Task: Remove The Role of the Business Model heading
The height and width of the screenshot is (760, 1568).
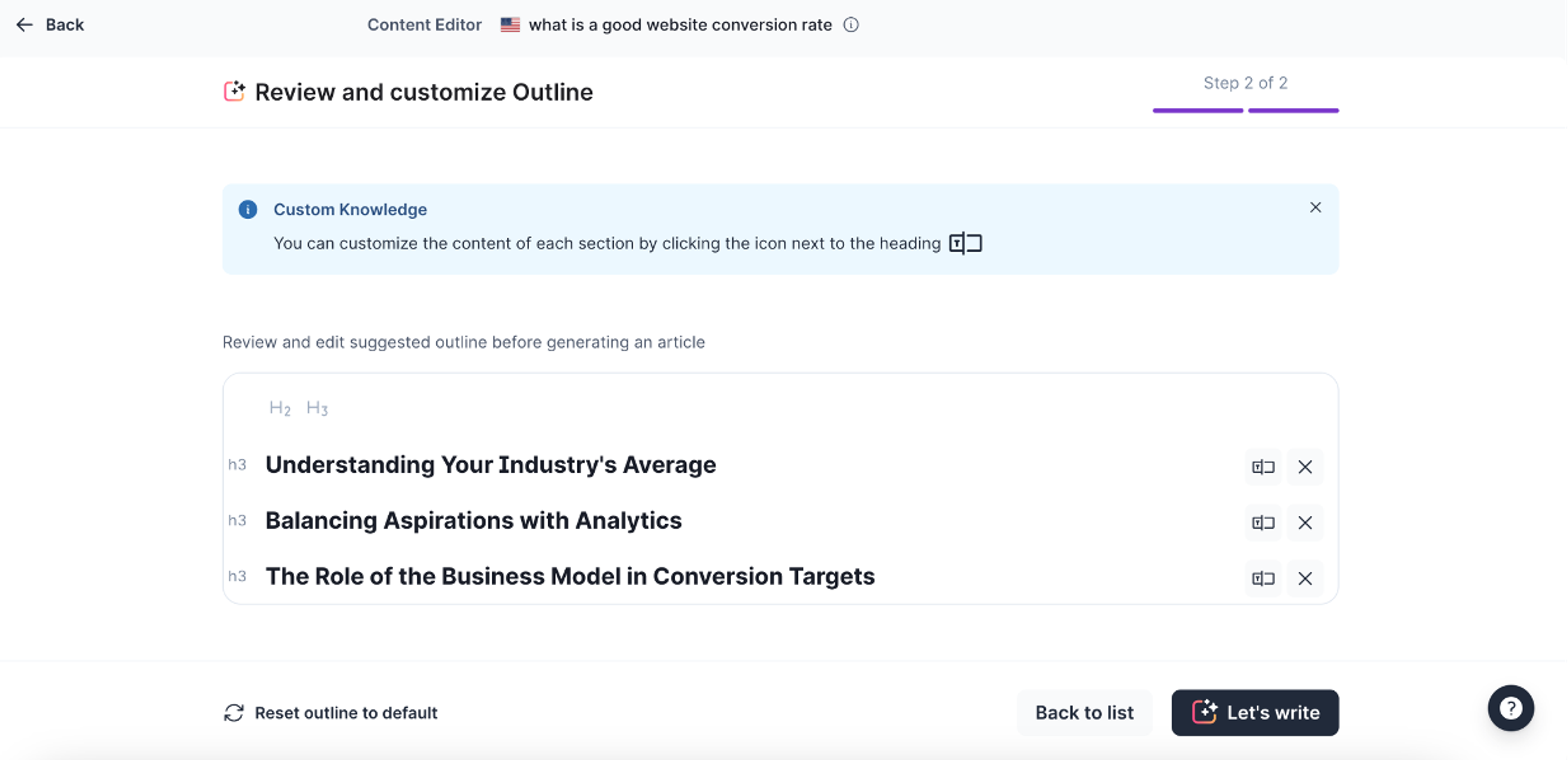Action: [1305, 579]
